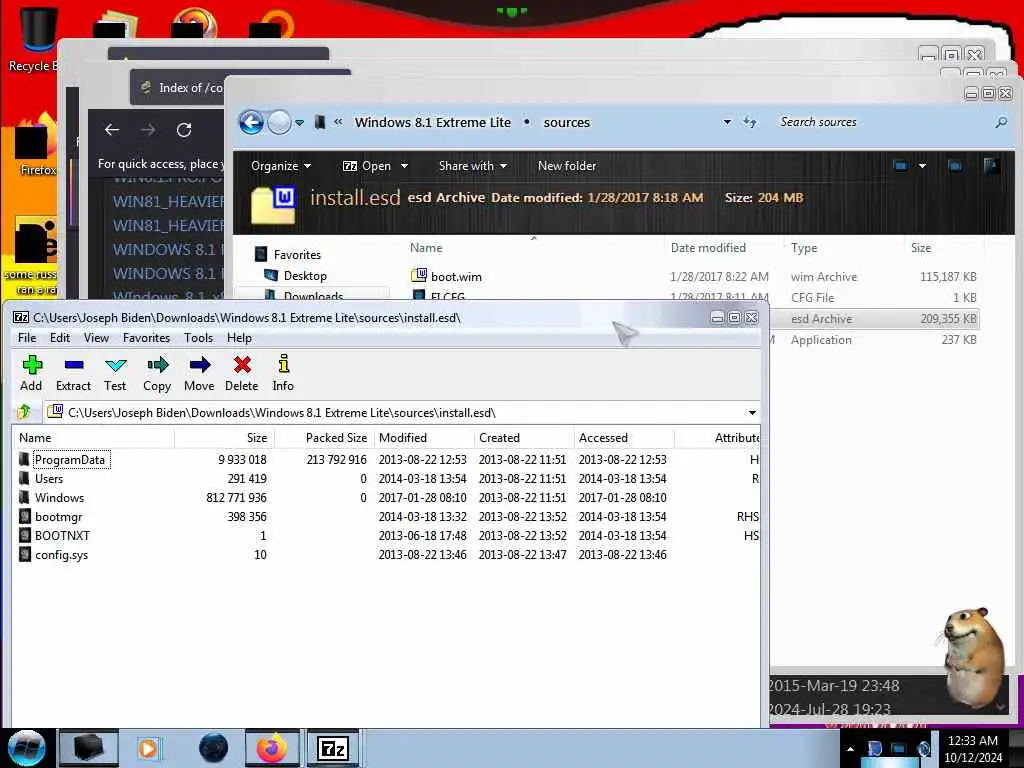Click browser back arrow in background window

click(112, 130)
